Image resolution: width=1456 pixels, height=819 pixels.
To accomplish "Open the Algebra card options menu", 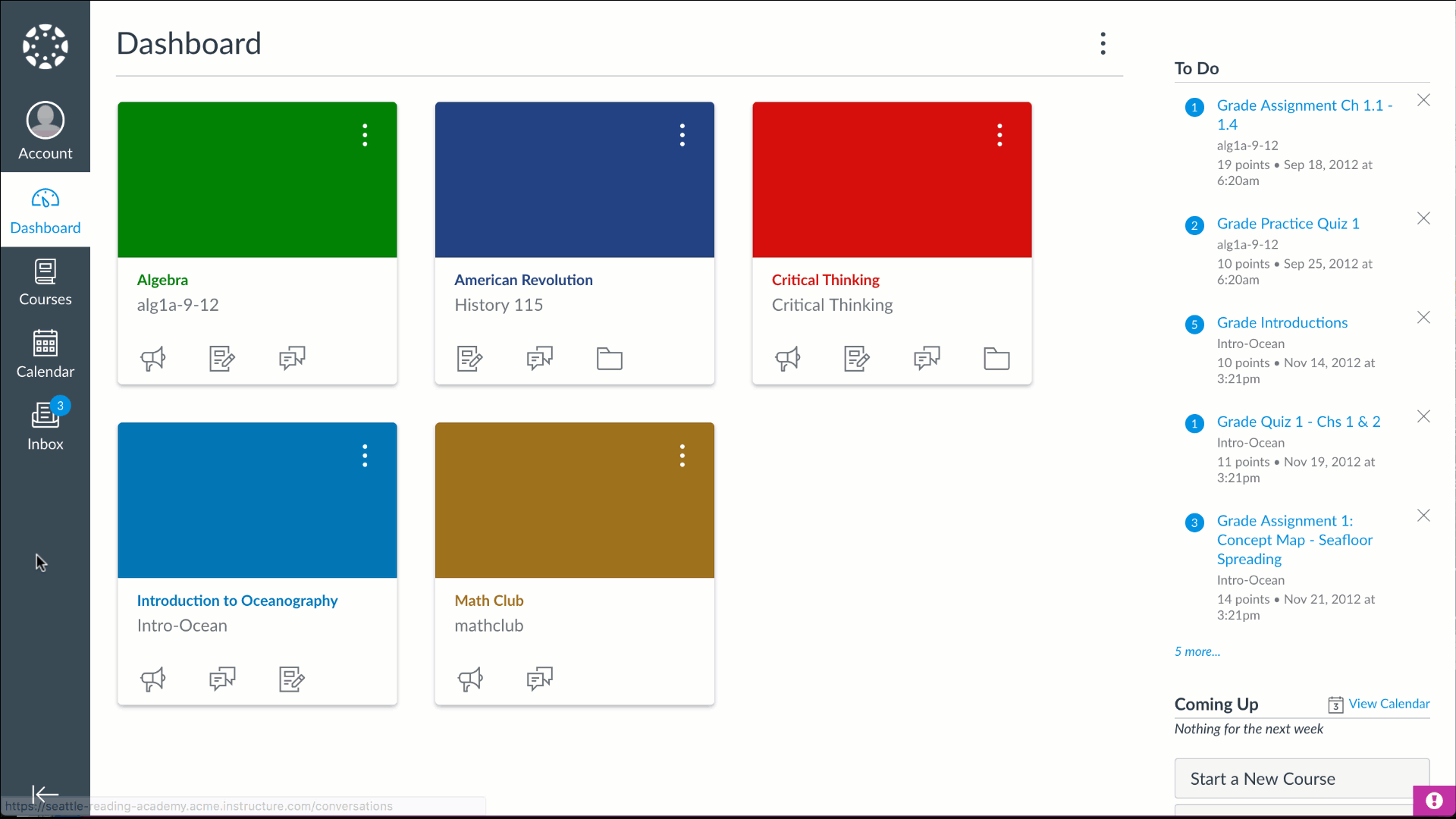I will click(365, 135).
